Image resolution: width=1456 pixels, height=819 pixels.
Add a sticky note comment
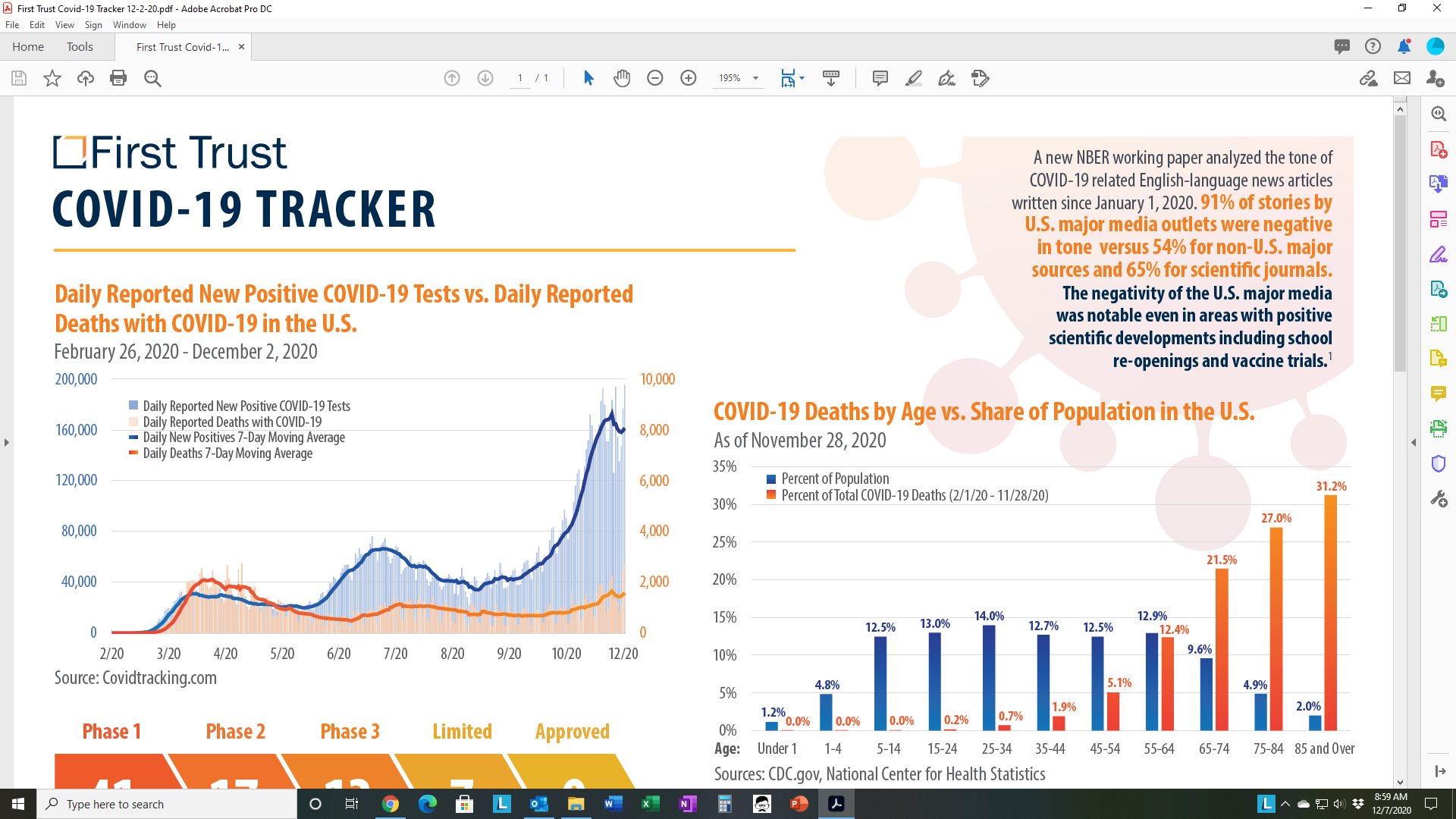click(x=880, y=78)
